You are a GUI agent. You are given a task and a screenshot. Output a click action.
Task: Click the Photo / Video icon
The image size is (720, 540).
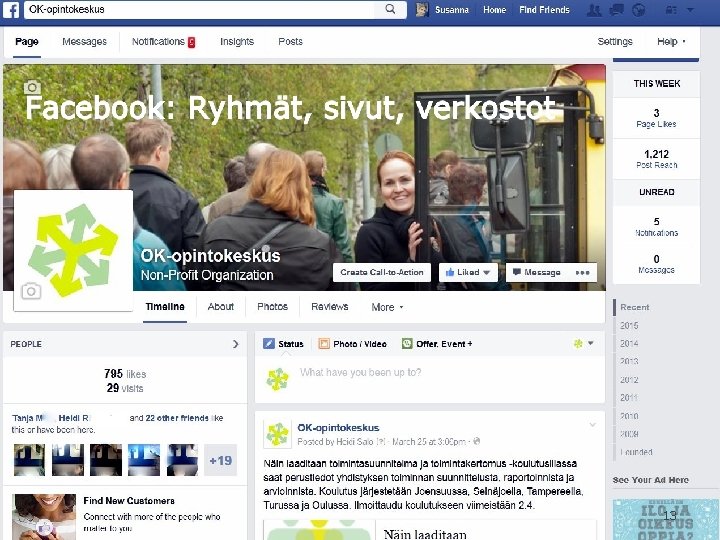point(324,343)
